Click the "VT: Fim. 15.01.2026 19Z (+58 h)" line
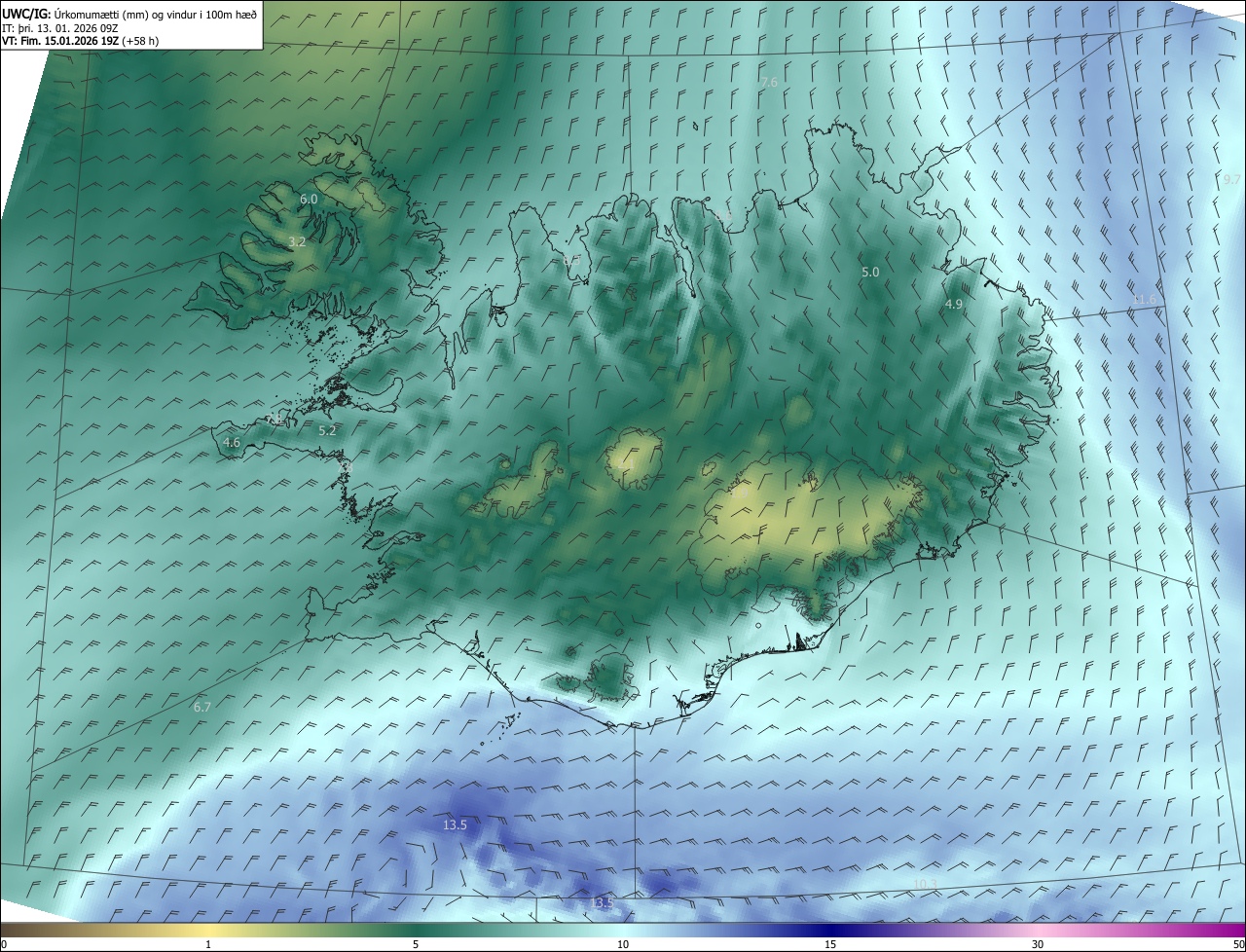The image size is (1246, 952). (81, 41)
